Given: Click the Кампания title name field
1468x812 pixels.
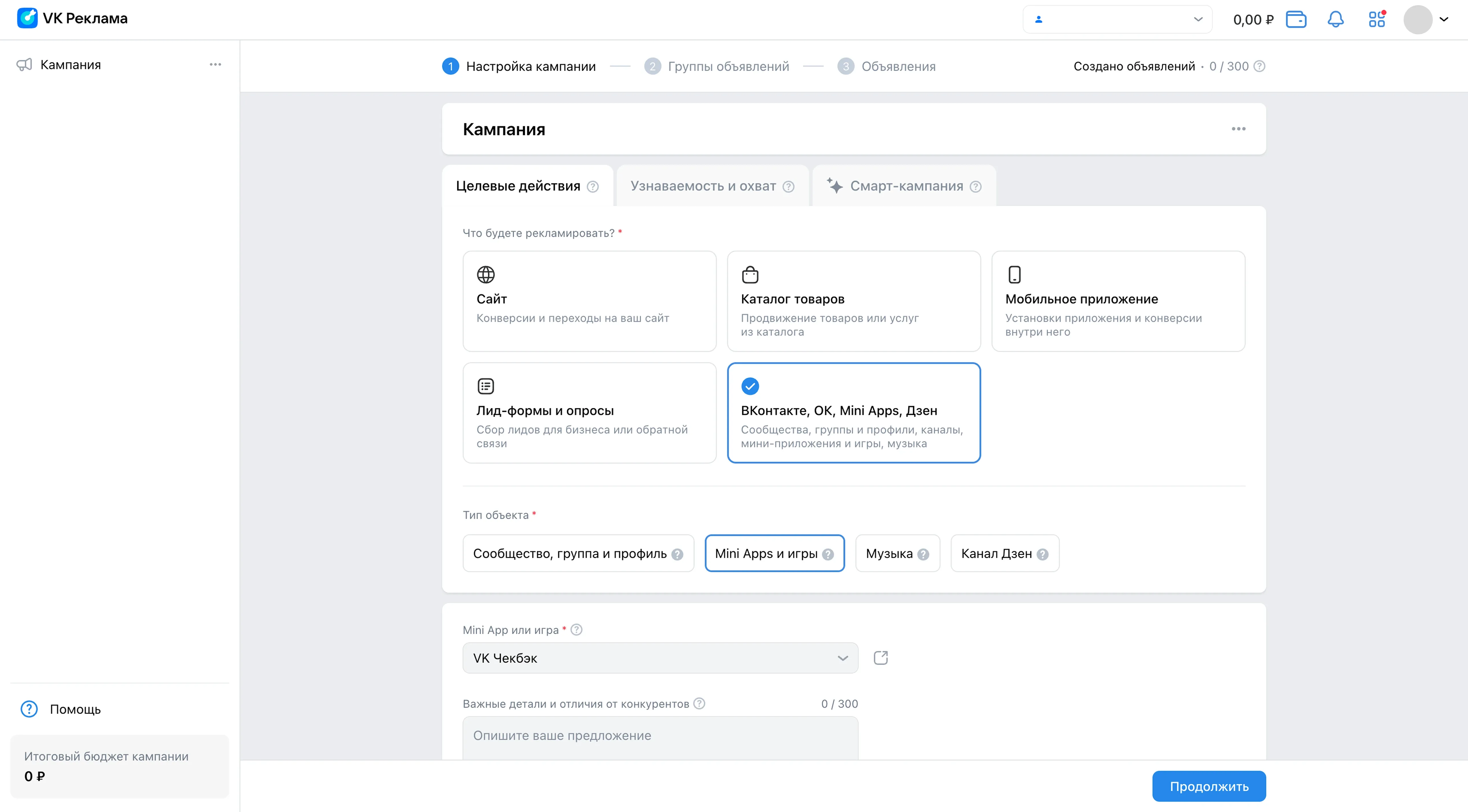Looking at the screenshot, I should coord(504,129).
